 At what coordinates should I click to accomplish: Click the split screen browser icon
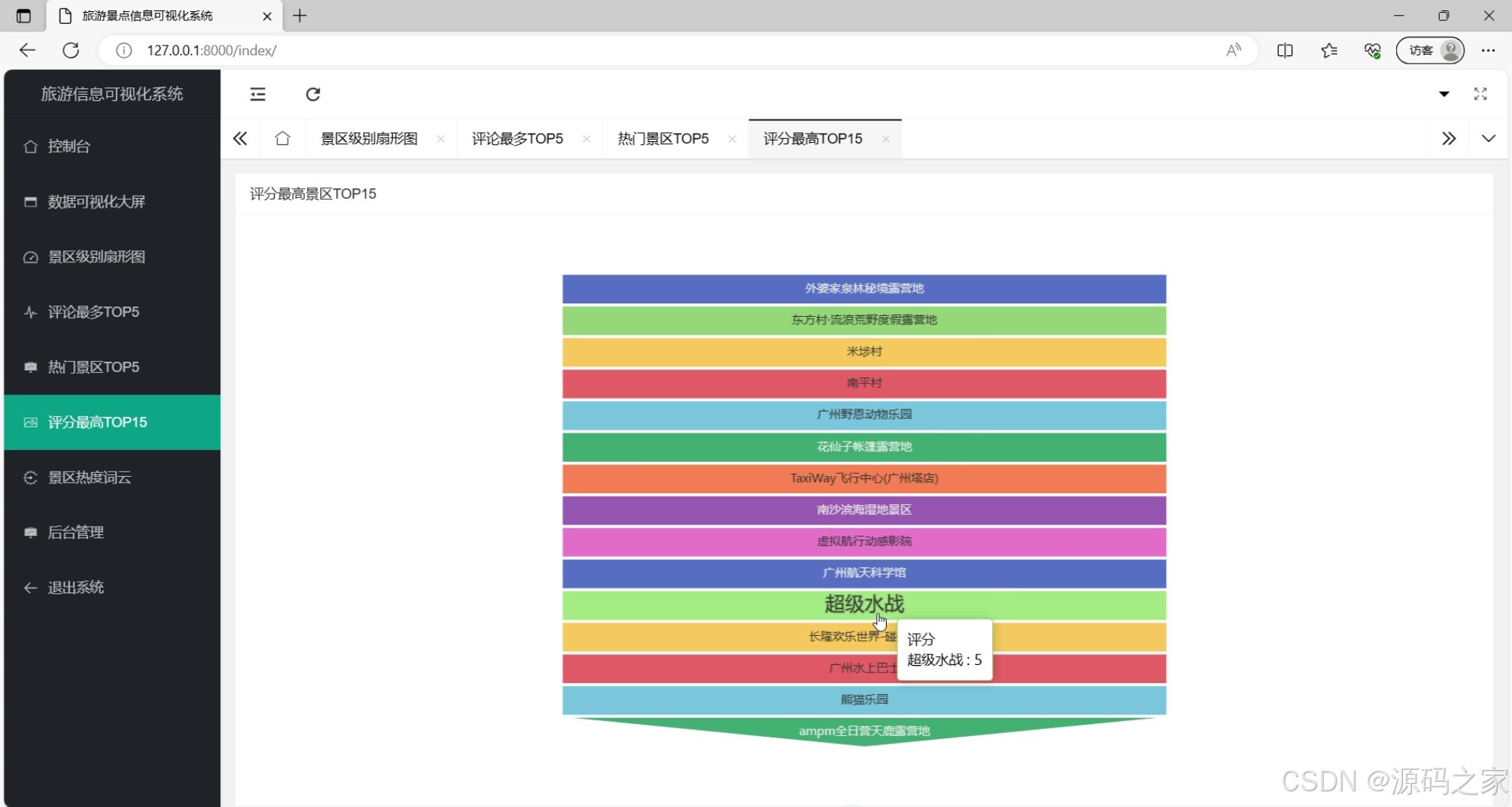pyautogui.click(x=1285, y=50)
